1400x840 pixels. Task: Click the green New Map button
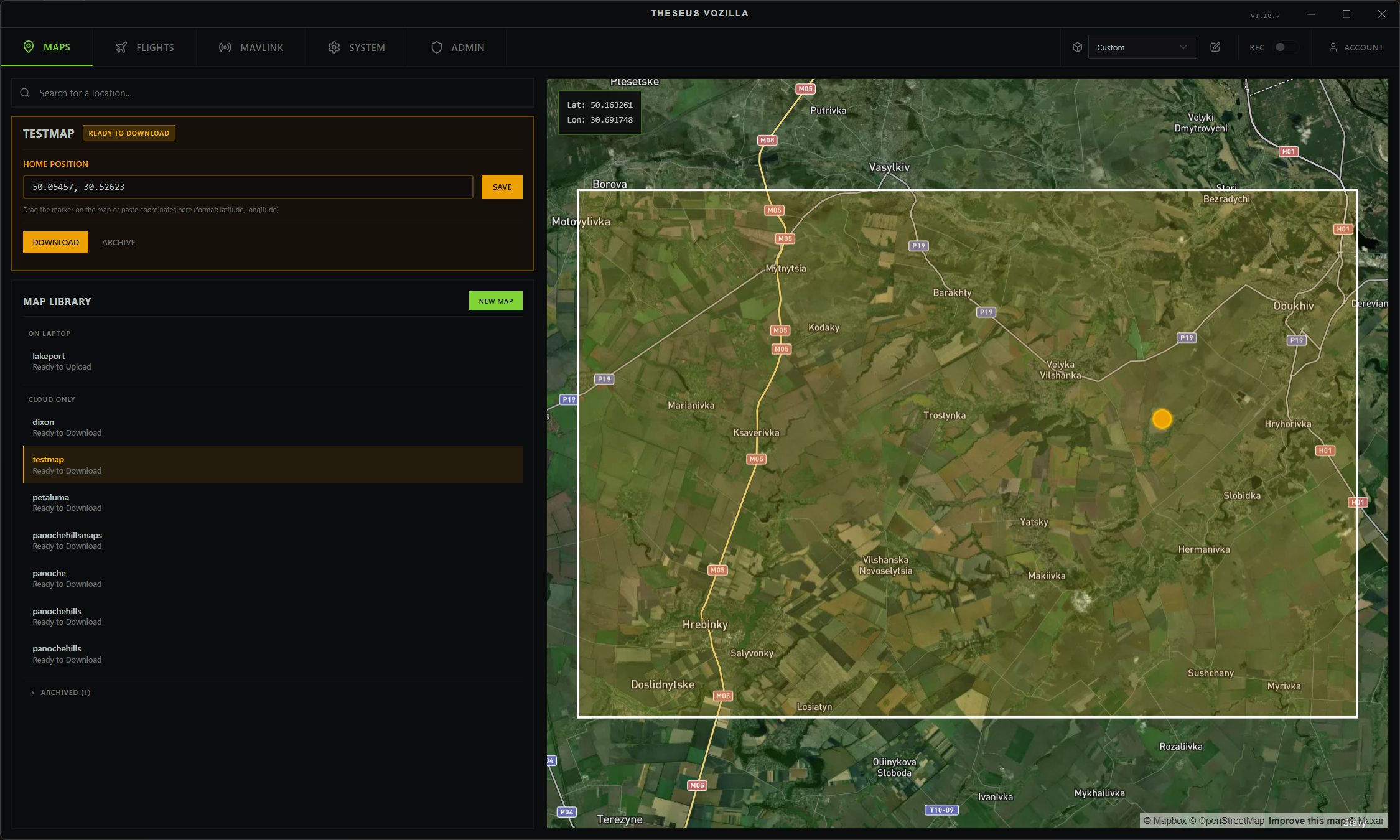pyautogui.click(x=495, y=301)
